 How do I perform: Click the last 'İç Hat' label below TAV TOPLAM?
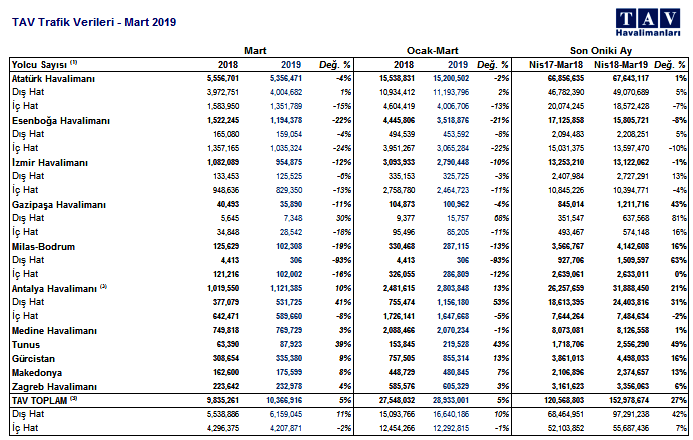point(25,428)
